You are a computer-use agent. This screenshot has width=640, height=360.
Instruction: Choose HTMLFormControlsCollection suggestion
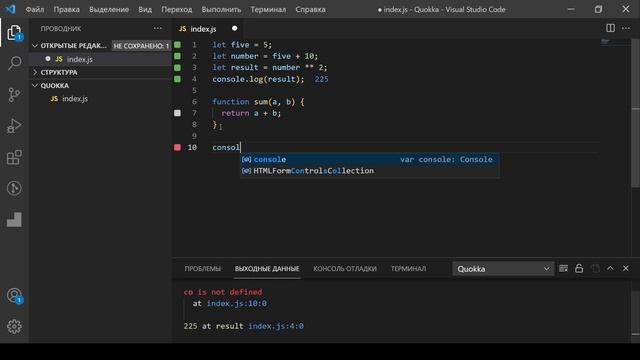click(x=369, y=171)
